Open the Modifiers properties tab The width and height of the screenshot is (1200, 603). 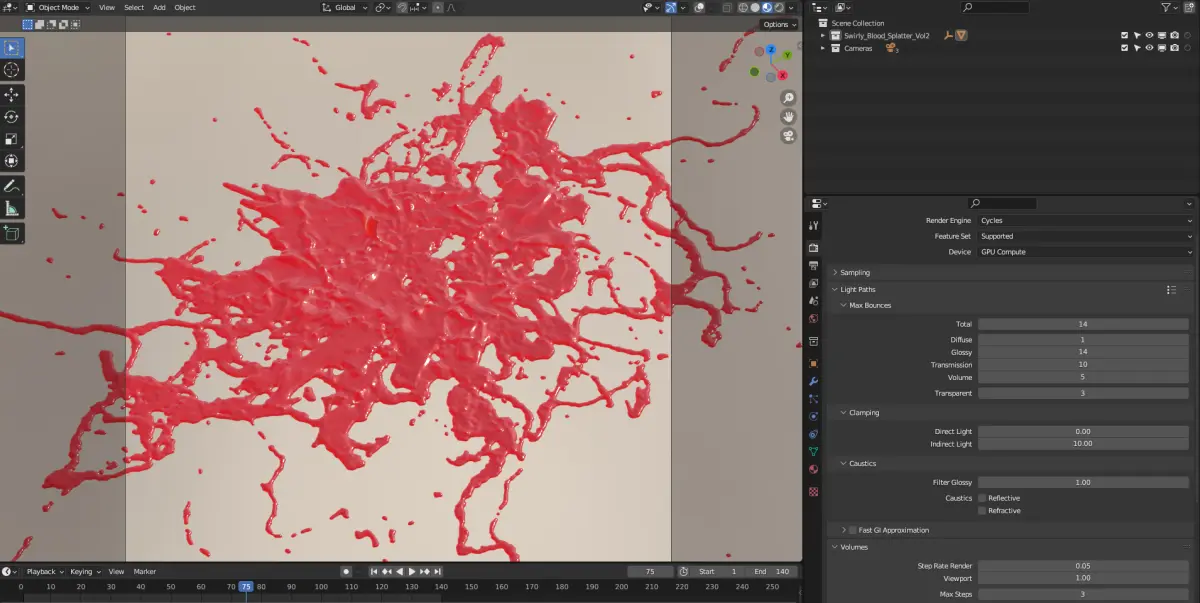coord(813,381)
